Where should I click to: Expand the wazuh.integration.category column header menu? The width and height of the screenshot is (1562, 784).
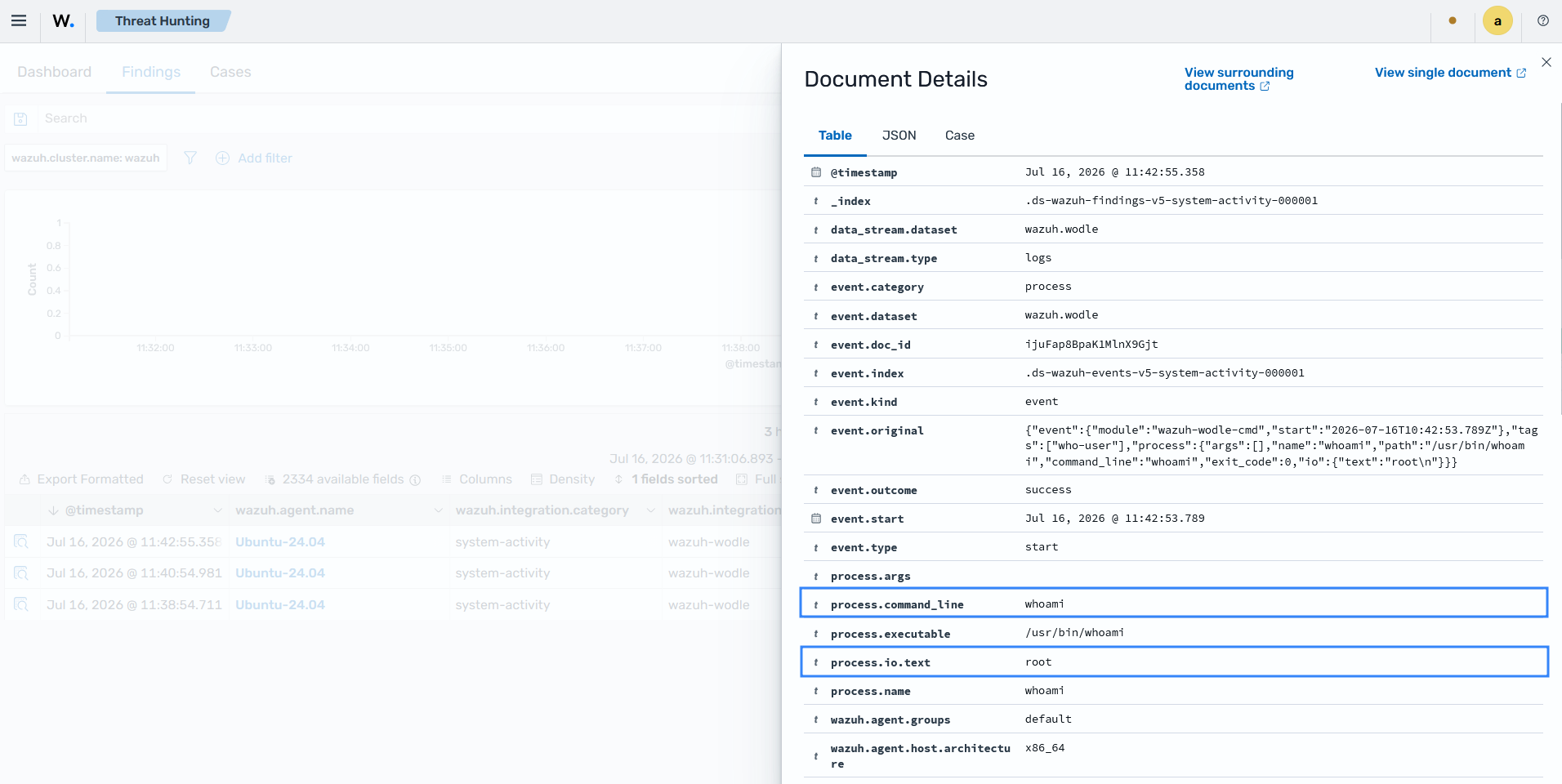tap(650, 510)
